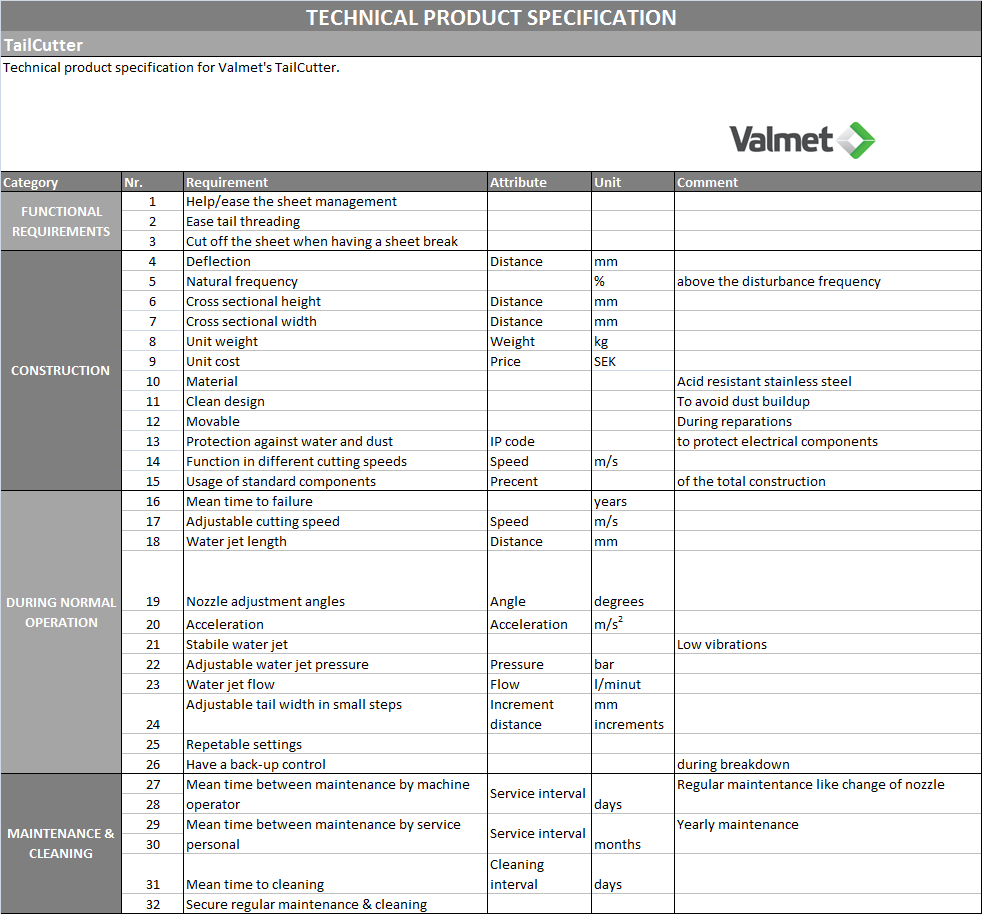Click 'Ease tail threading' requirement
The image size is (982, 914).
[x=335, y=222]
